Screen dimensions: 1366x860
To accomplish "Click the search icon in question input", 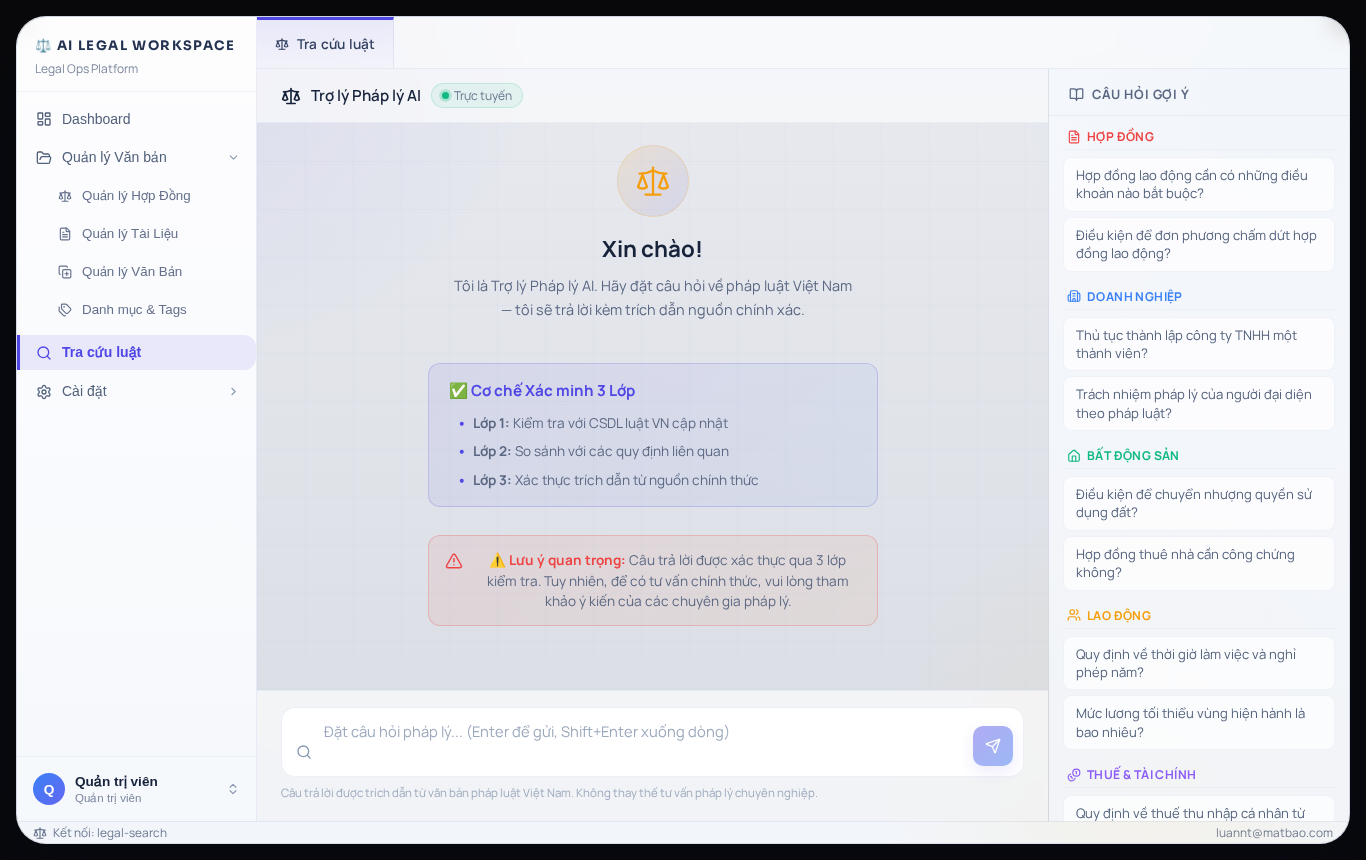I will point(304,752).
